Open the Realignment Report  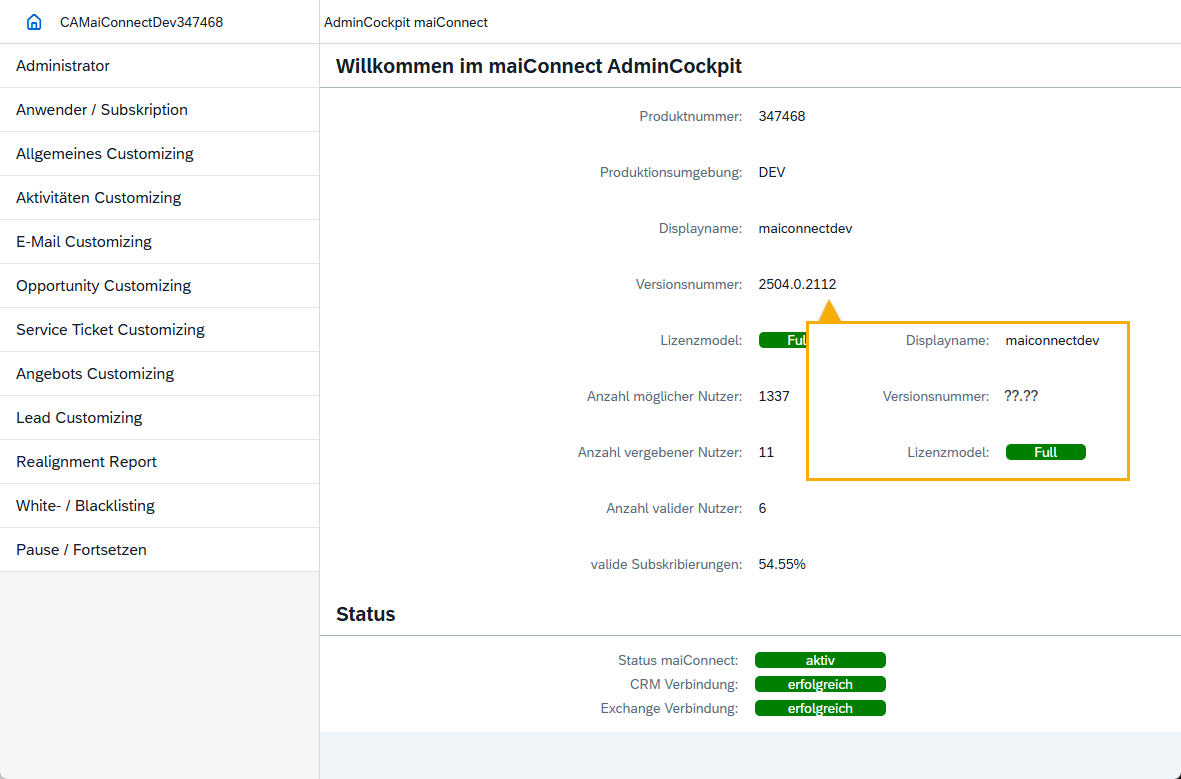(87, 462)
